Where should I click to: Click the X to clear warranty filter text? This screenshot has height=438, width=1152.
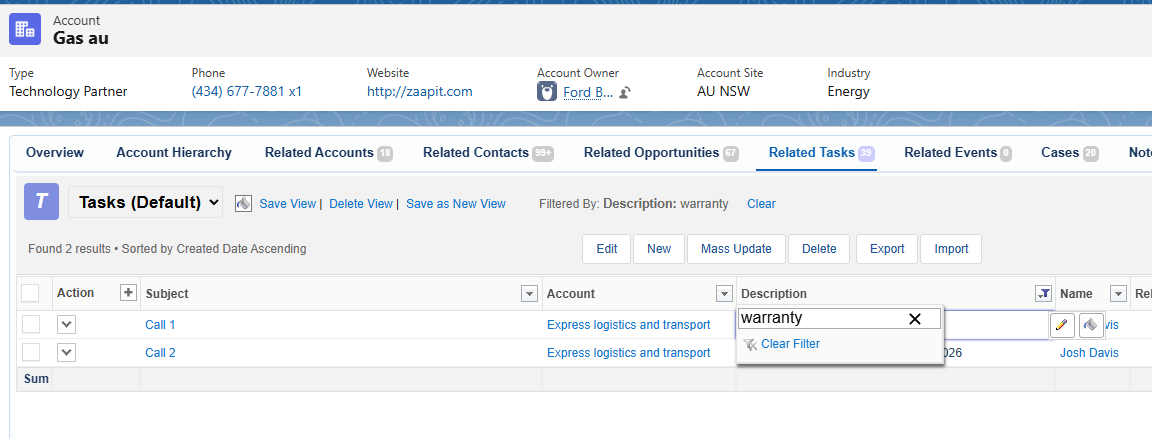pyautogui.click(x=914, y=319)
